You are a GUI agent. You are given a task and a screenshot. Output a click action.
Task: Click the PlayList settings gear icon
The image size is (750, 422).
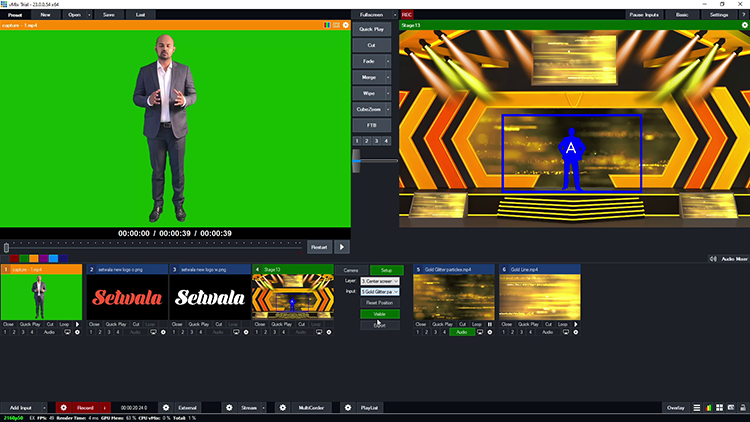[347, 408]
